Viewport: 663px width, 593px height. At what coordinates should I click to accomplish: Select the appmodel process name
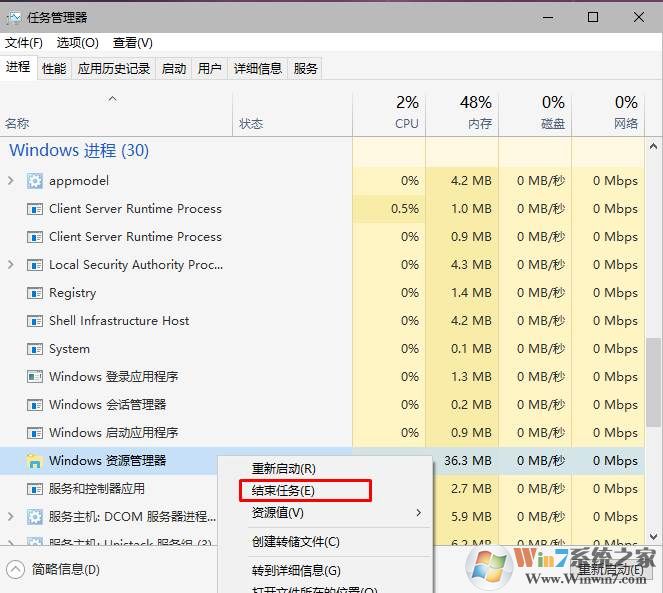pos(79,181)
